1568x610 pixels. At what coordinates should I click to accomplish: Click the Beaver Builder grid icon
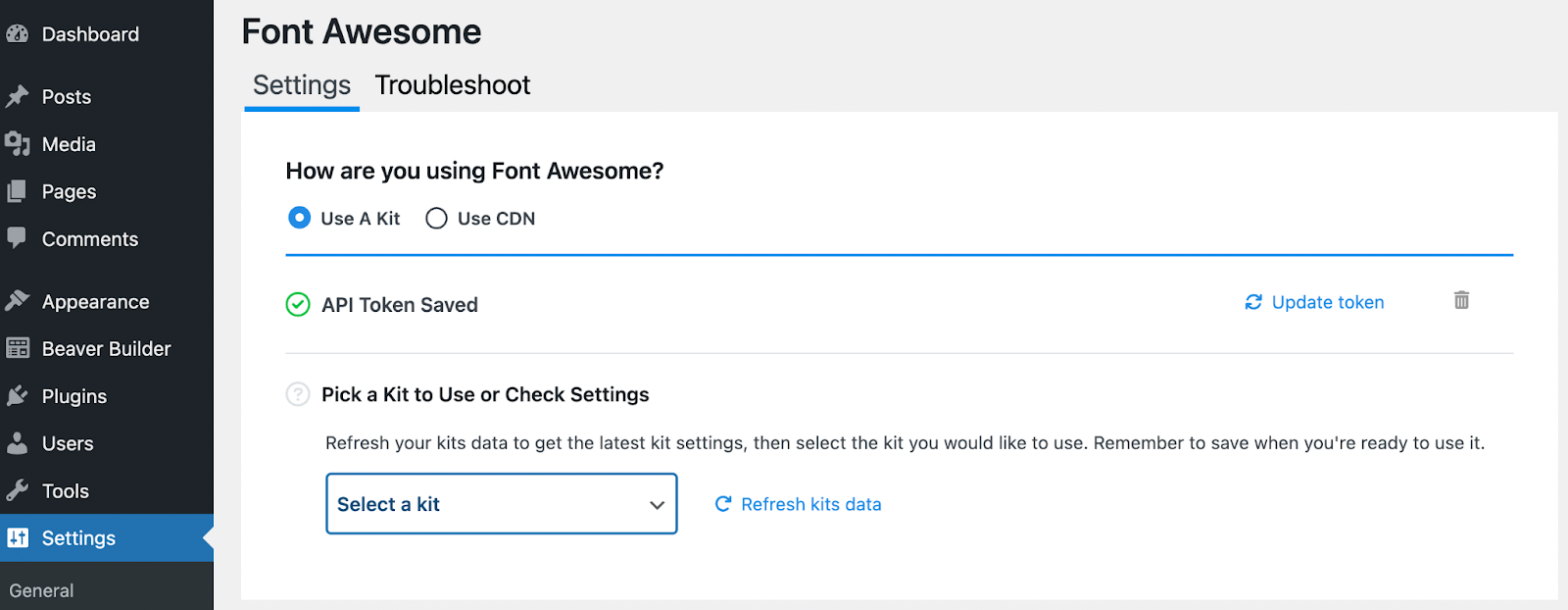pos(17,348)
